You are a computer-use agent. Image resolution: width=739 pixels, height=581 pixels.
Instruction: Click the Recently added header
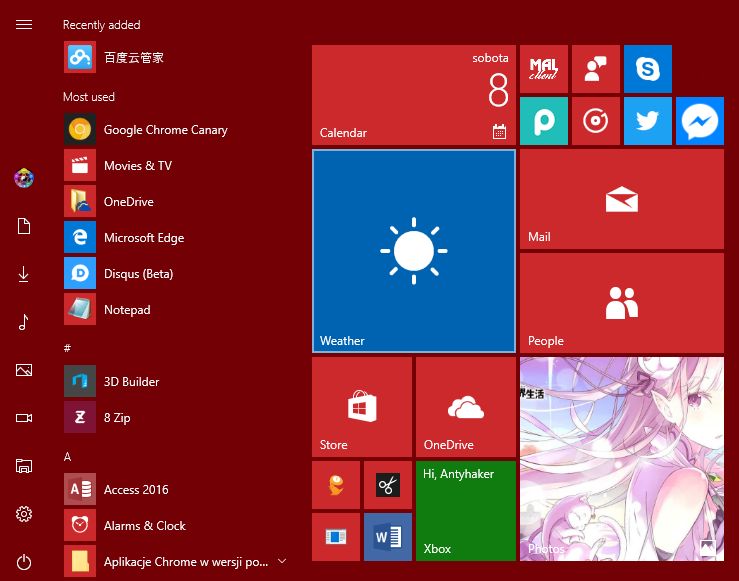102,25
